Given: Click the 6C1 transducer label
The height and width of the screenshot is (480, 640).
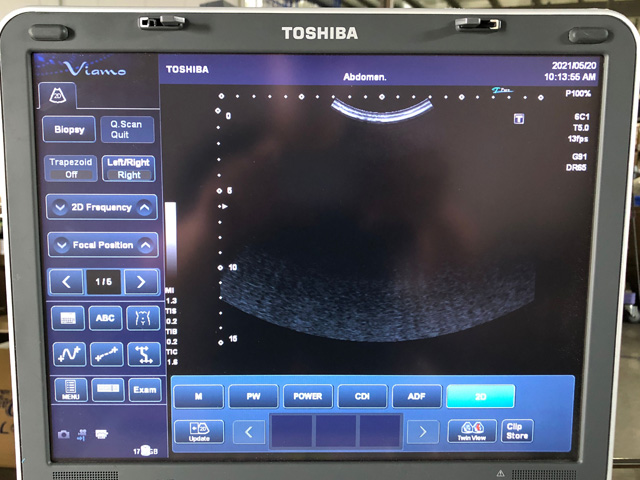Looking at the screenshot, I should click(582, 117).
